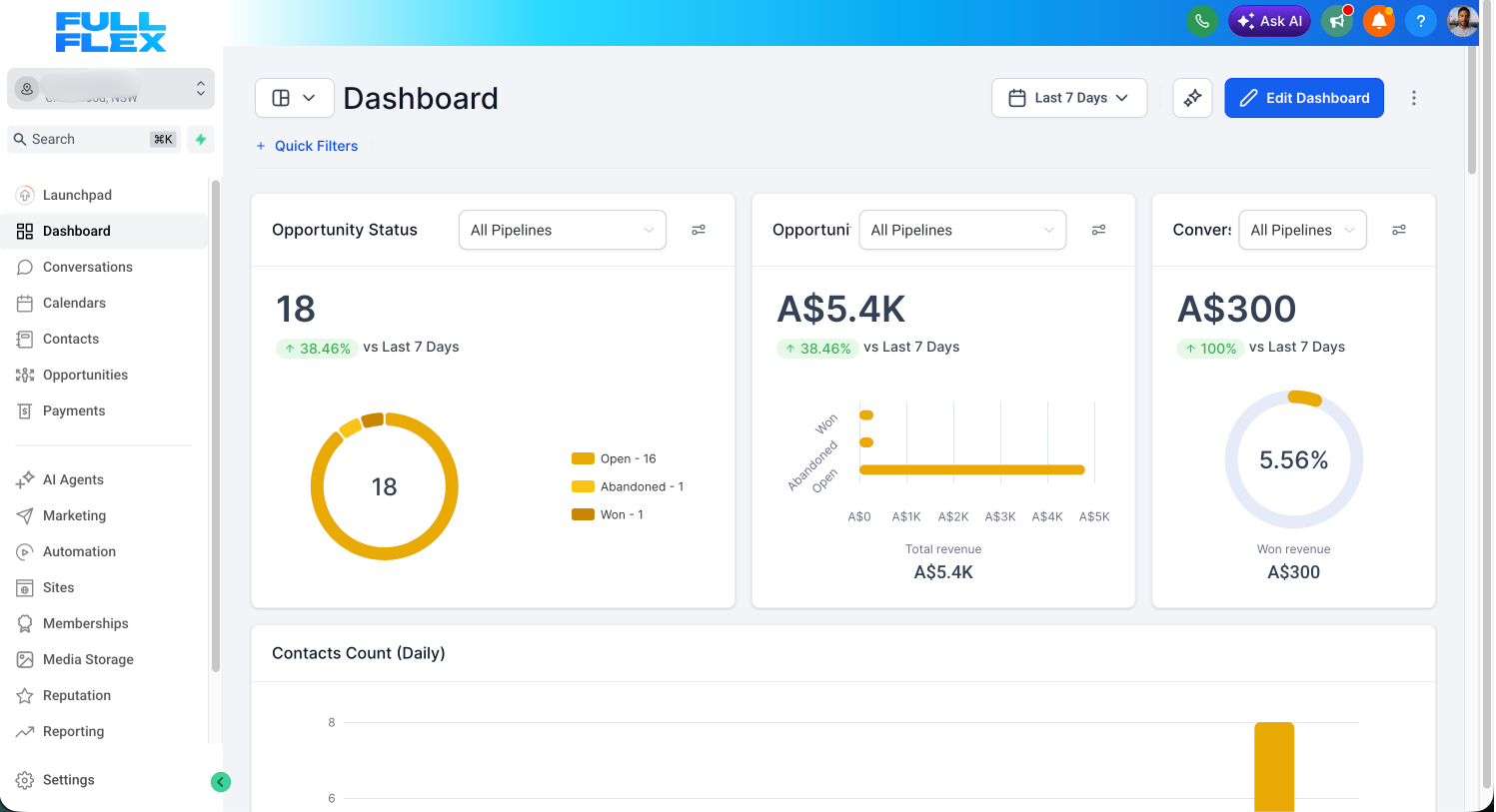Open the three-dot menu beside Edit Dashboard
Image resolution: width=1496 pixels, height=812 pixels.
[x=1414, y=97]
